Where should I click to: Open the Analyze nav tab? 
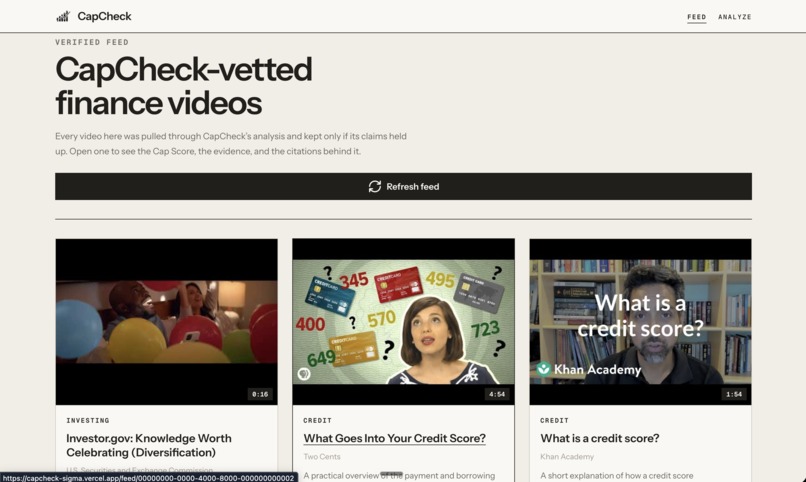(735, 17)
